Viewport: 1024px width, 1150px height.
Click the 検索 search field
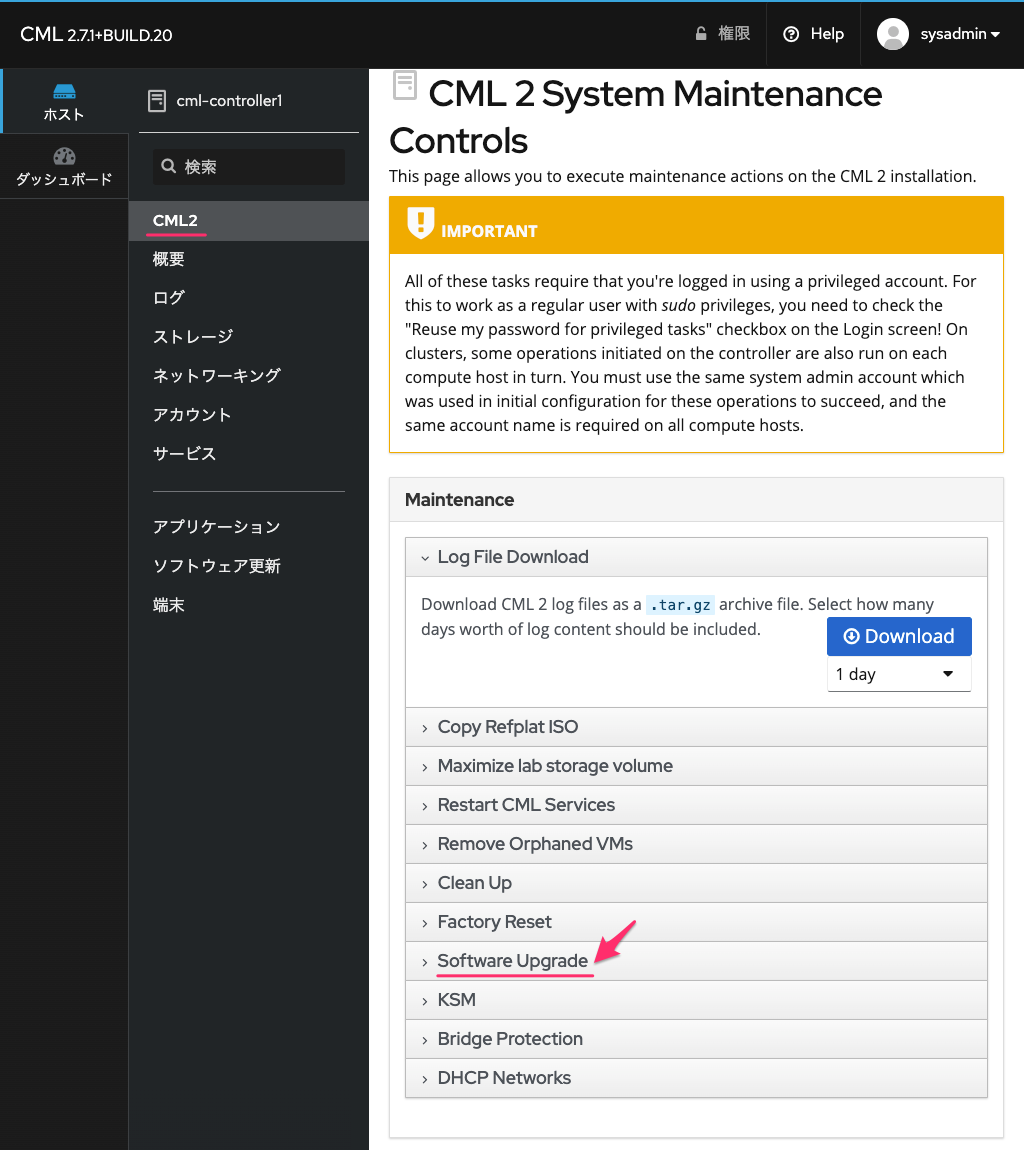pyautogui.click(x=249, y=166)
